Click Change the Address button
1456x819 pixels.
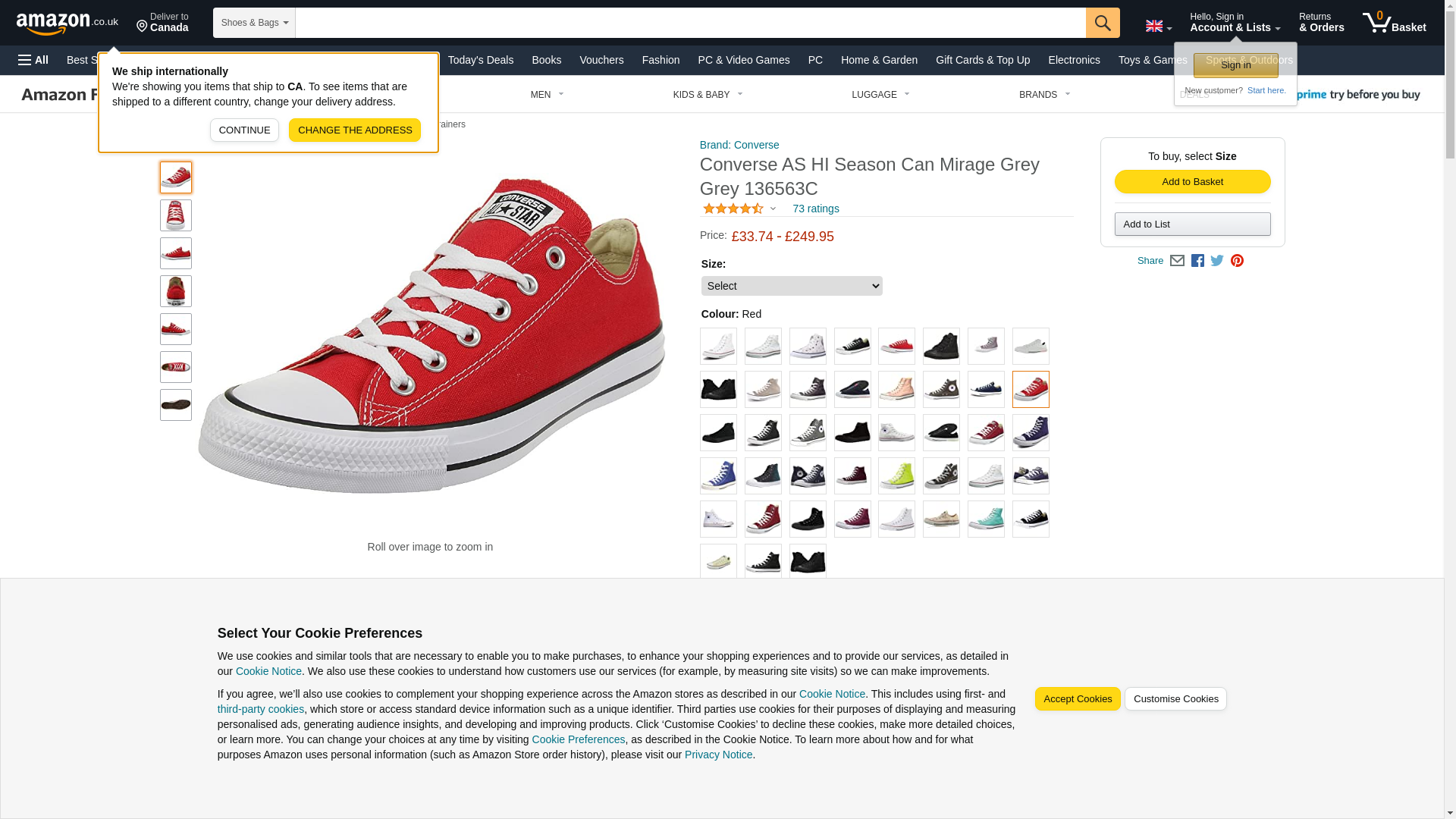[354, 130]
